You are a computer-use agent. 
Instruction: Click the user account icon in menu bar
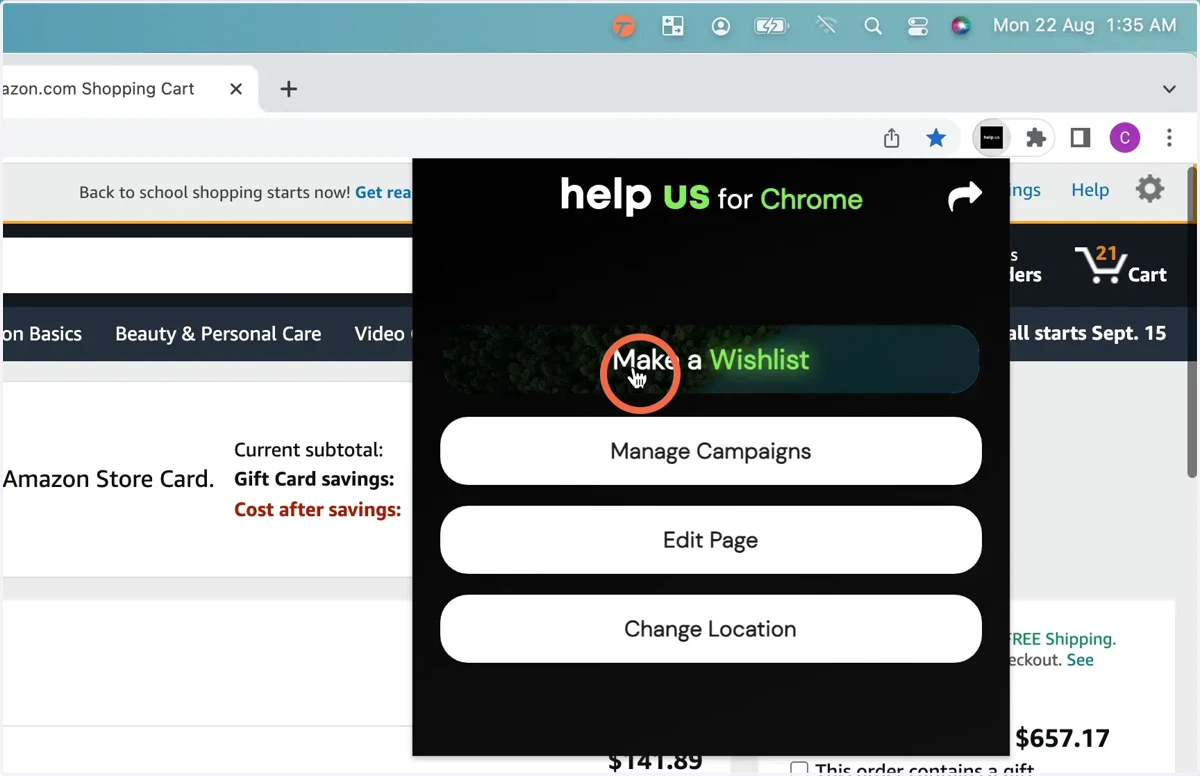click(x=720, y=27)
